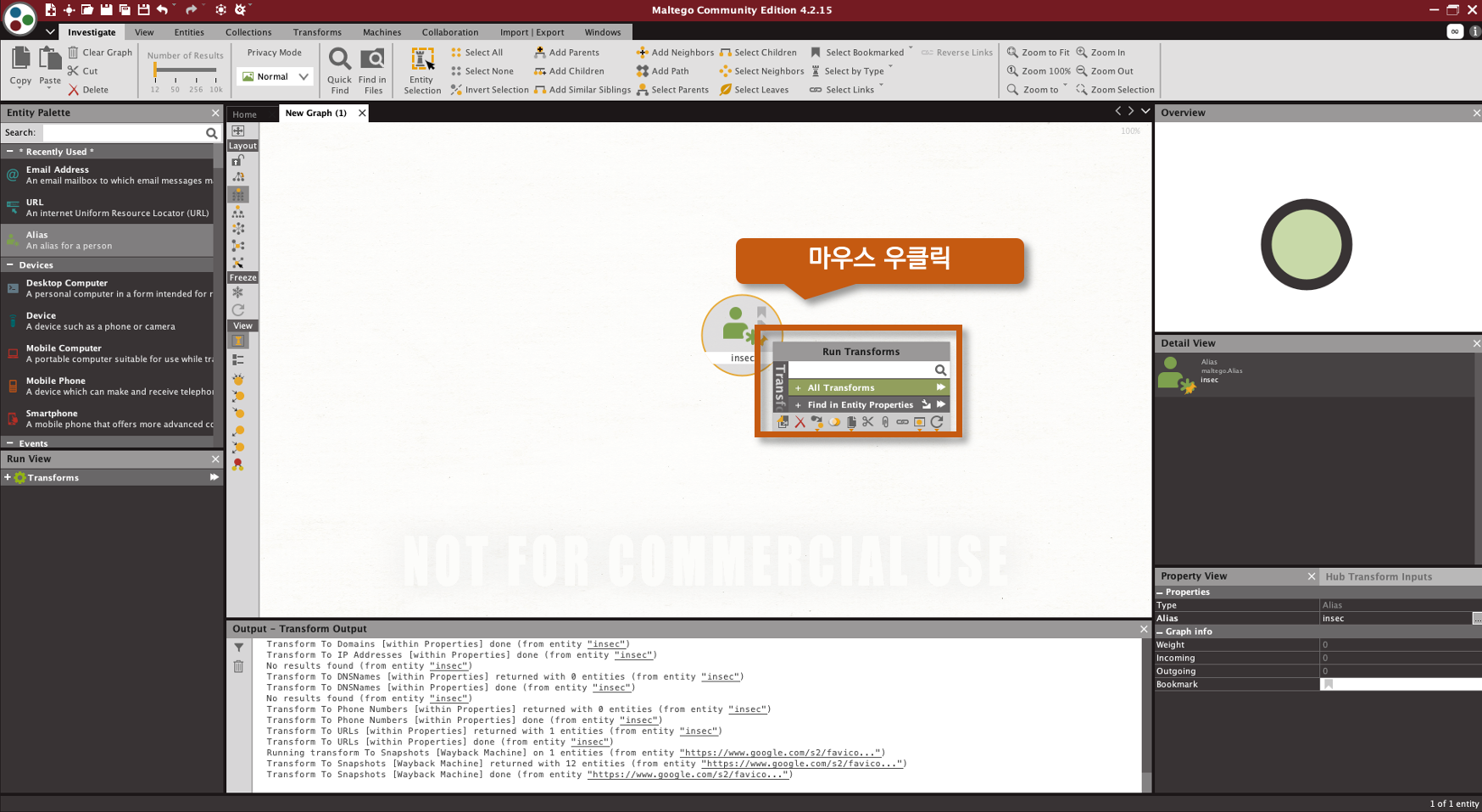The image size is (1482, 812).
Task: Toggle the lock layout mode icon in sidebar
Action: point(238,160)
